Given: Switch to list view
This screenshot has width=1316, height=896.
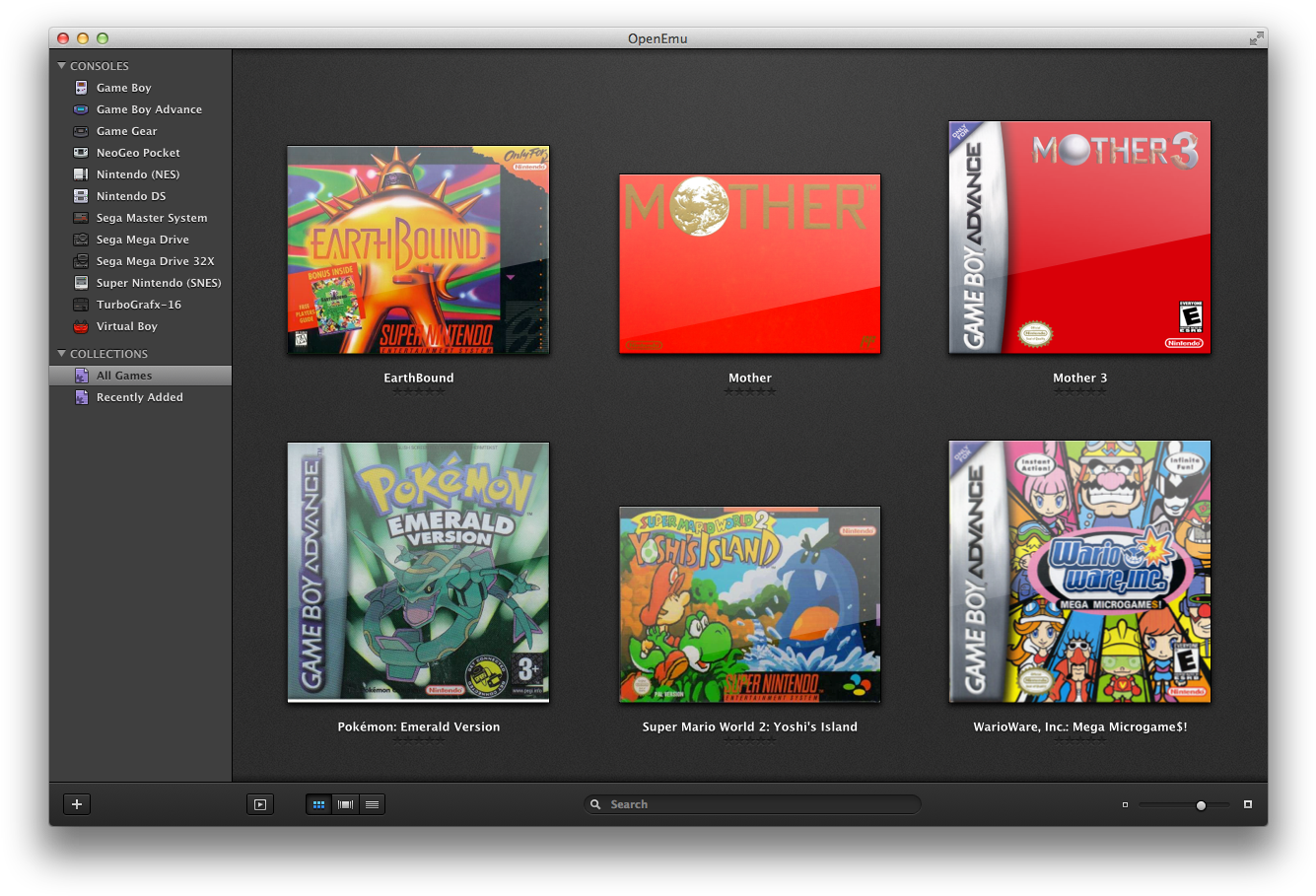Looking at the screenshot, I should click(372, 804).
